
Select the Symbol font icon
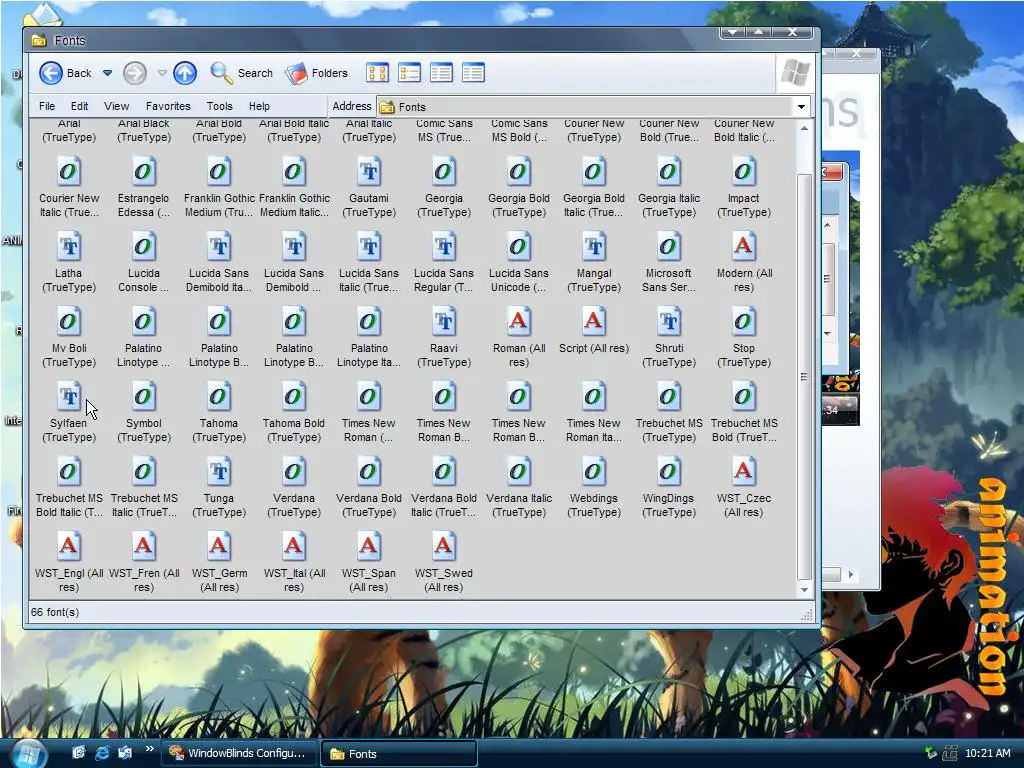point(144,397)
